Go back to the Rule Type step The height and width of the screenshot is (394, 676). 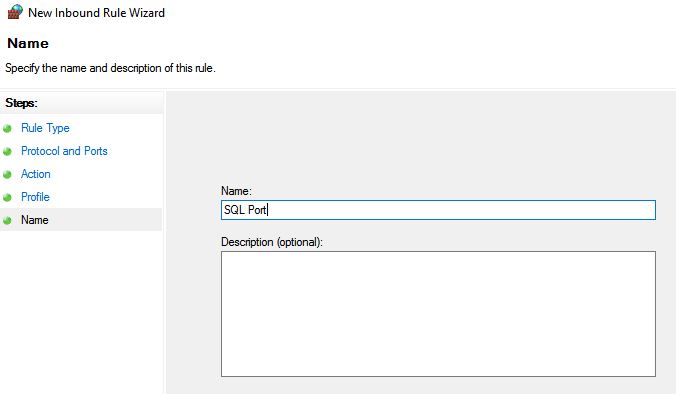tap(45, 128)
